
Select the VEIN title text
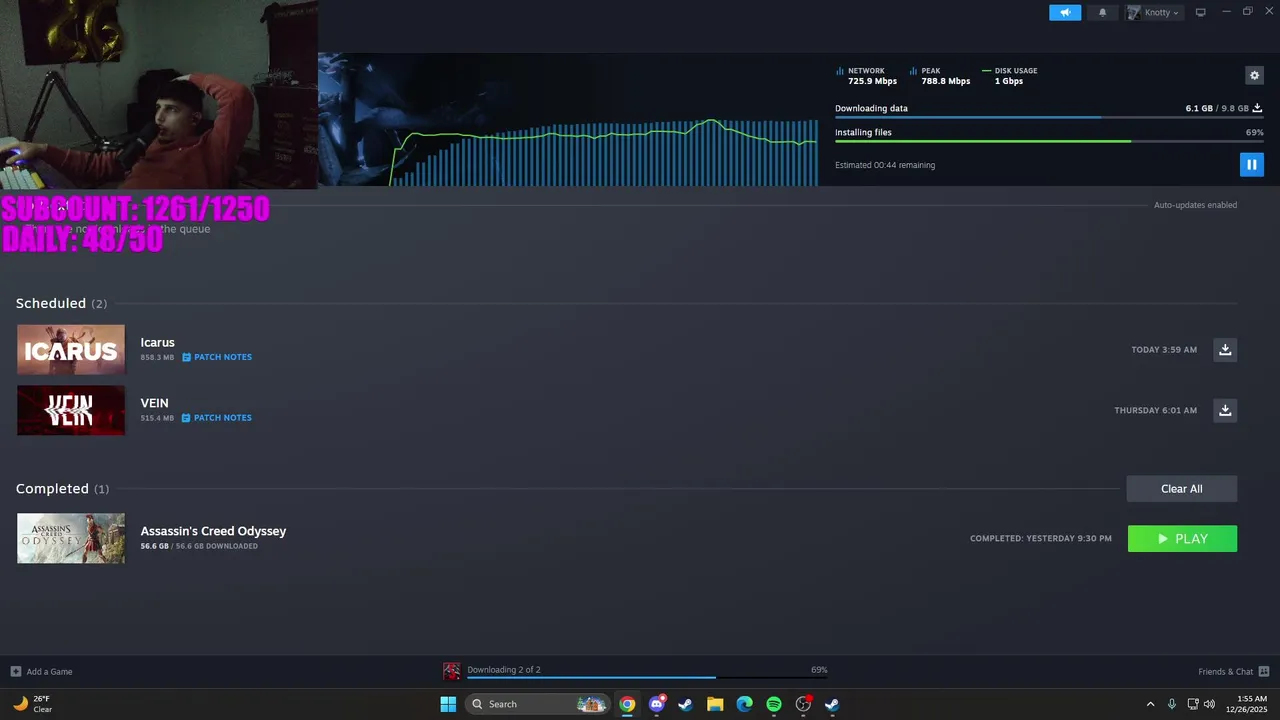click(154, 403)
